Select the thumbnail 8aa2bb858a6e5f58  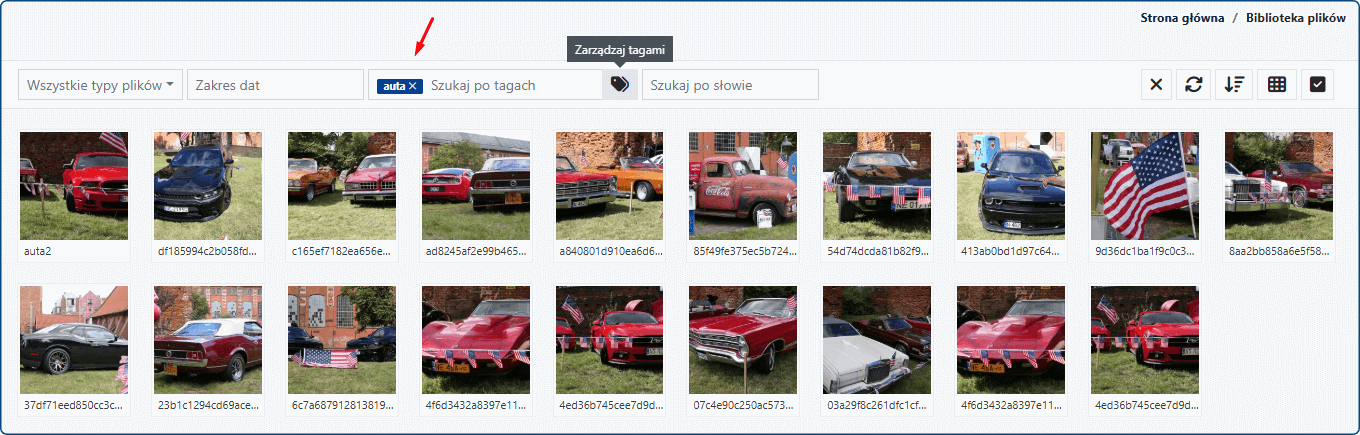click(1279, 186)
